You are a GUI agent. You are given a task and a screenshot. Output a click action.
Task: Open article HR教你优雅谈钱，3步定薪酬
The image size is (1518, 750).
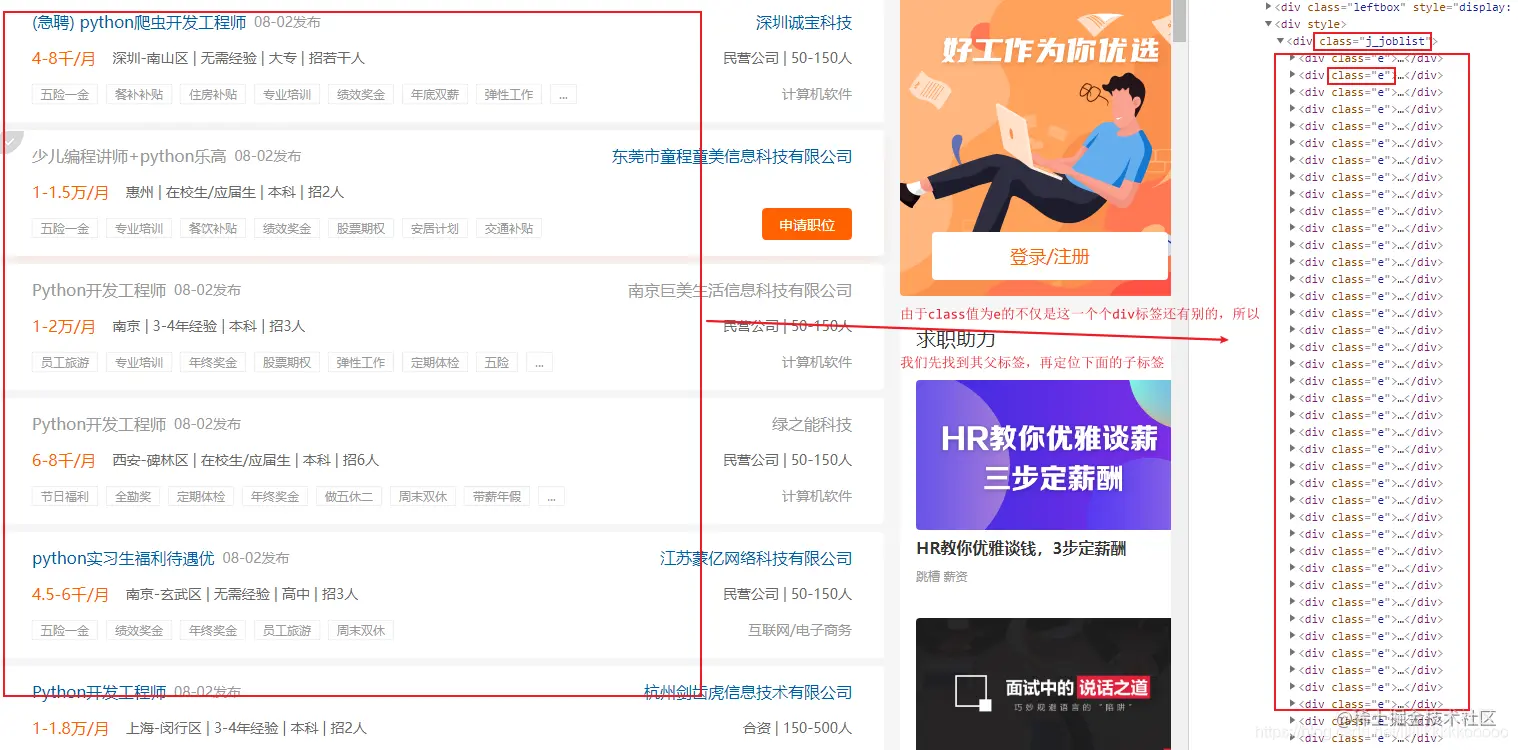click(x=1021, y=549)
